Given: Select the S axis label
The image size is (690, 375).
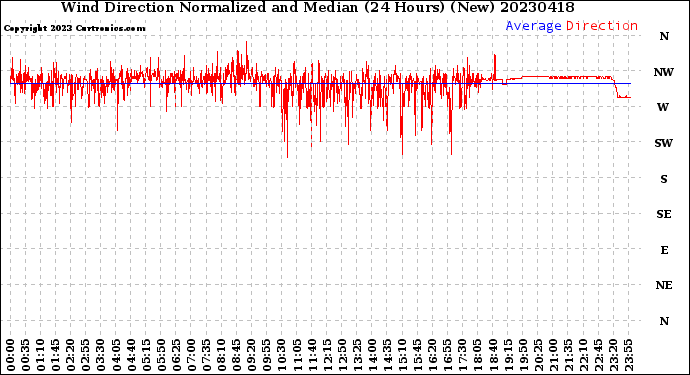Looking at the screenshot, I should point(664,179).
